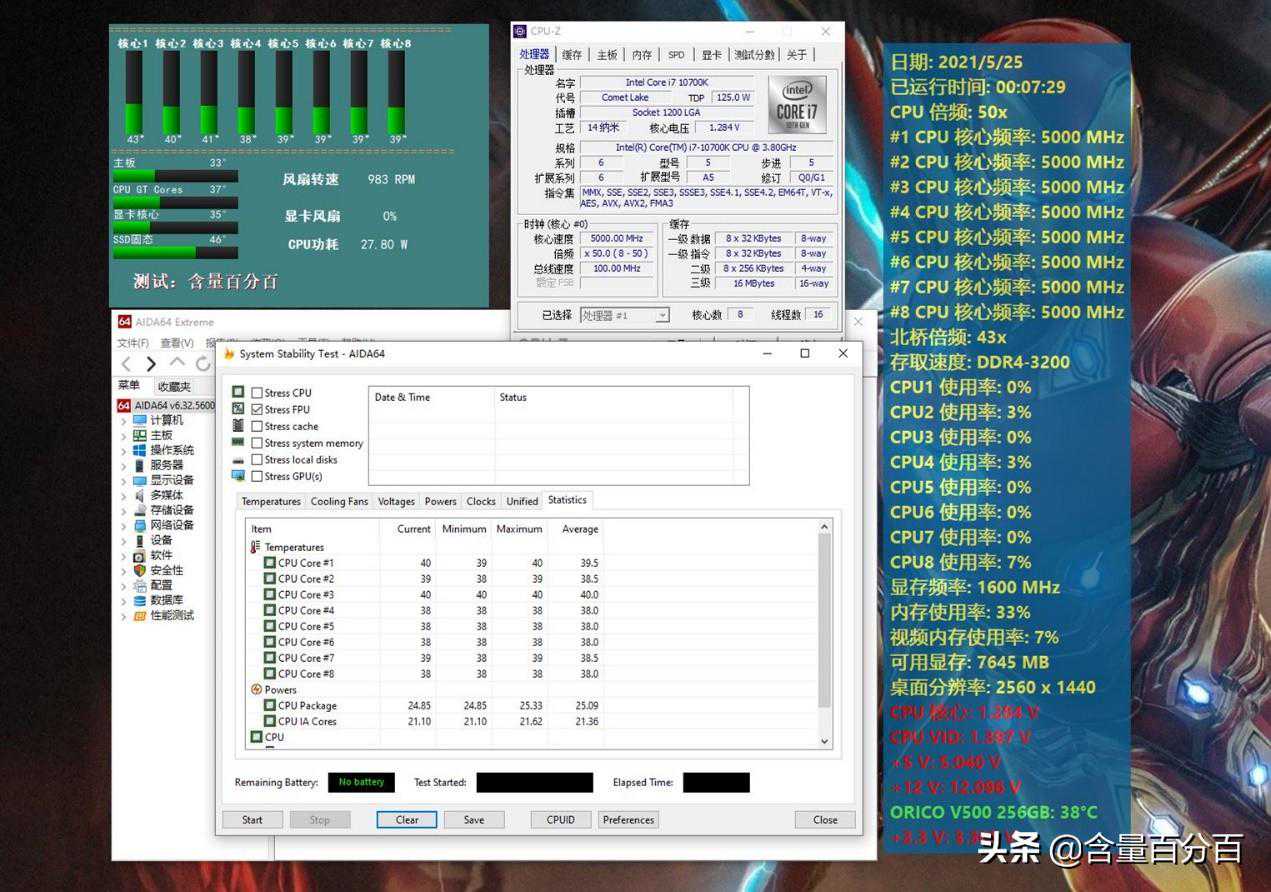1271x892 pixels.
Task: Click the Preferences button
Action: click(628, 820)
